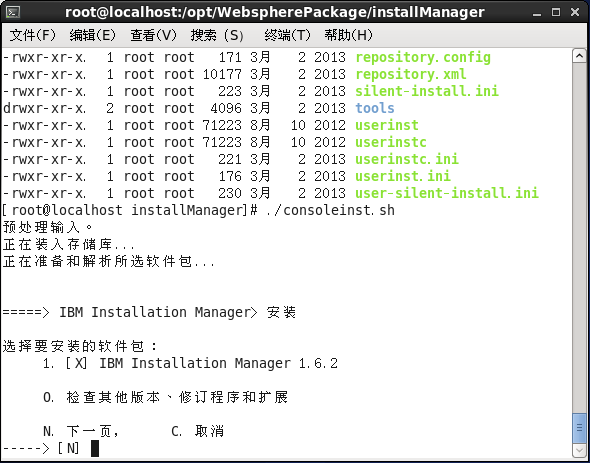Maximize the terminal window

click(556, 13)
